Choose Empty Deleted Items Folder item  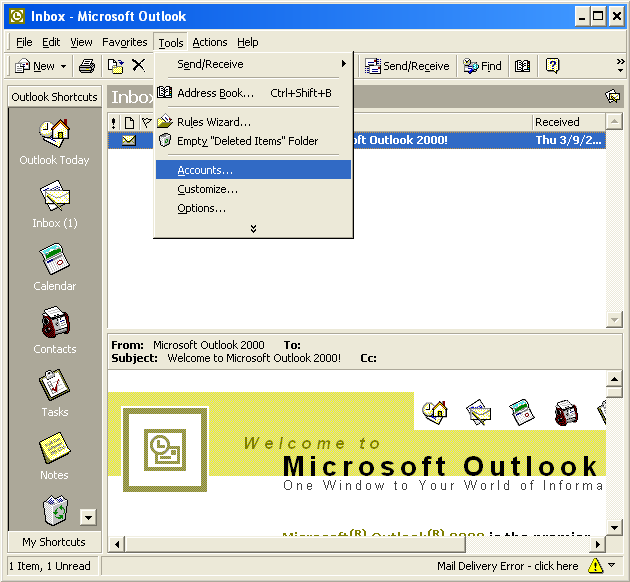(253, 141)
